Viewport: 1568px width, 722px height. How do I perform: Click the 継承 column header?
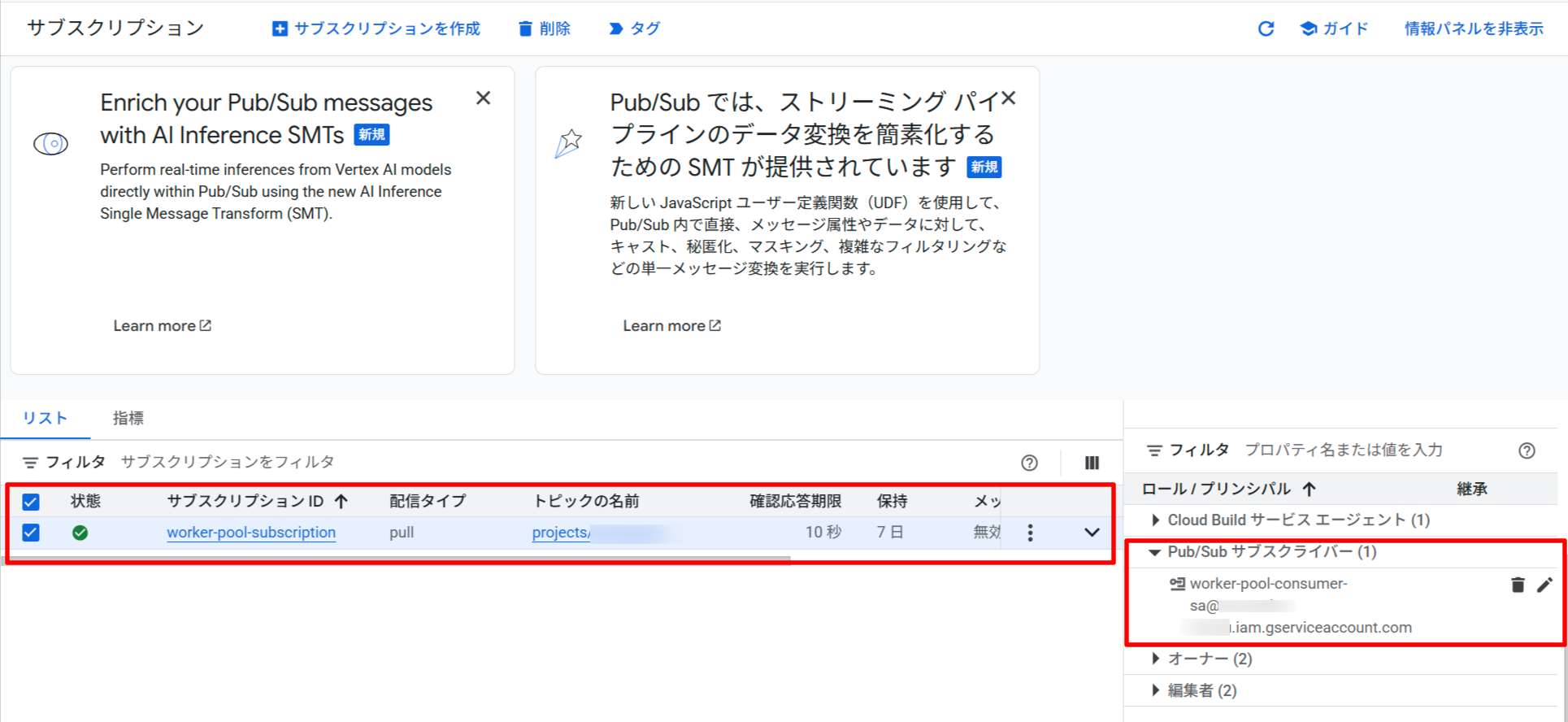tap(1471, 489)
